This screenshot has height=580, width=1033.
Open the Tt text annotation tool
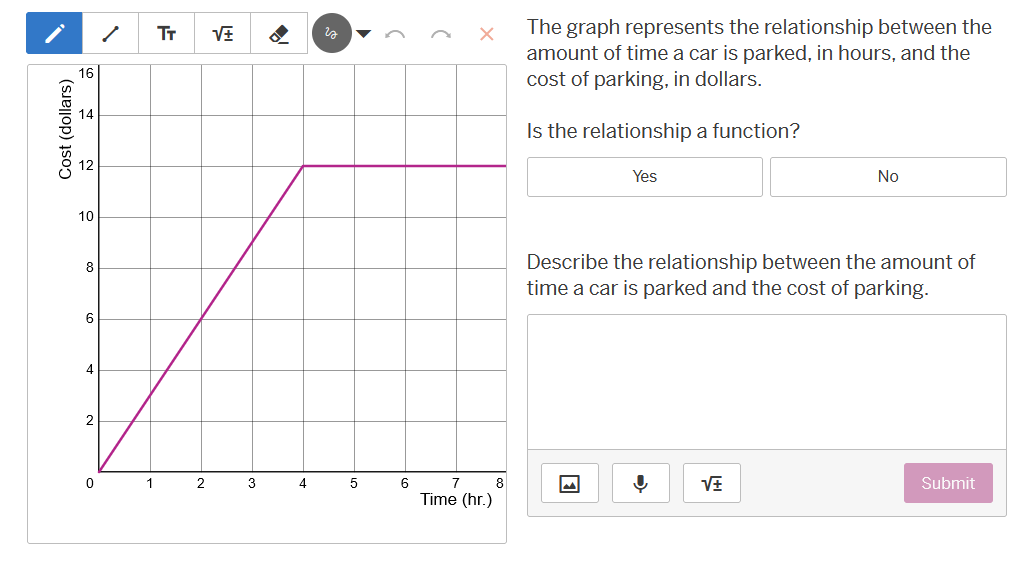[x=165, y=33]
